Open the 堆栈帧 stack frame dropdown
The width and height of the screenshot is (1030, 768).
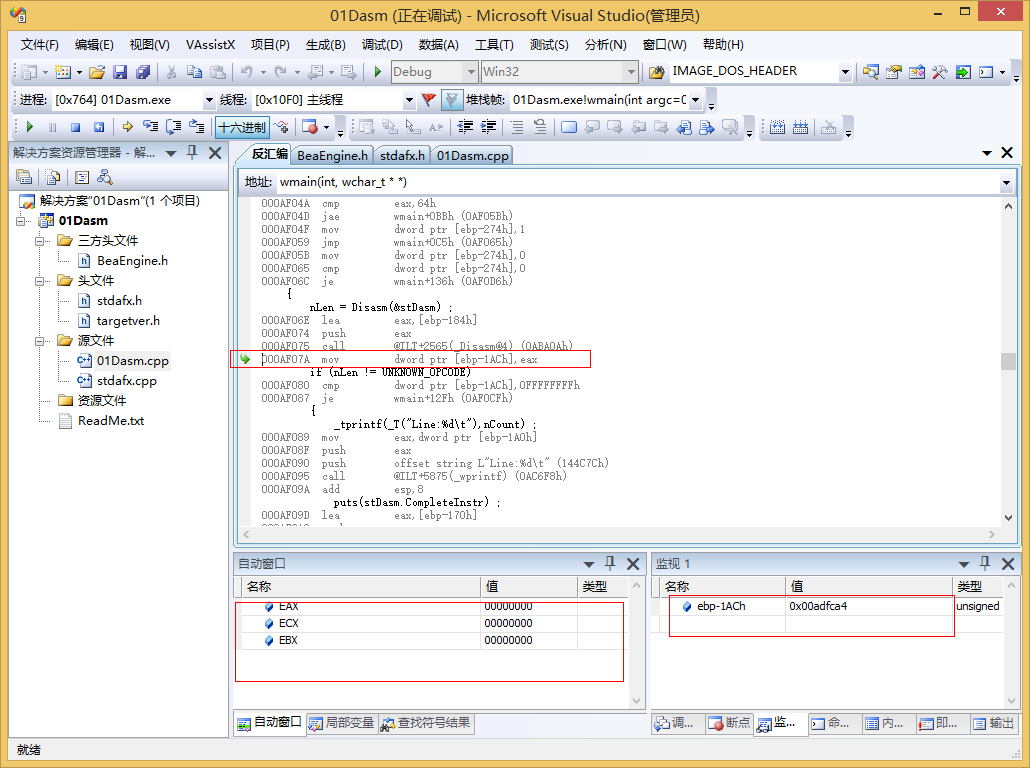(696, 100)
